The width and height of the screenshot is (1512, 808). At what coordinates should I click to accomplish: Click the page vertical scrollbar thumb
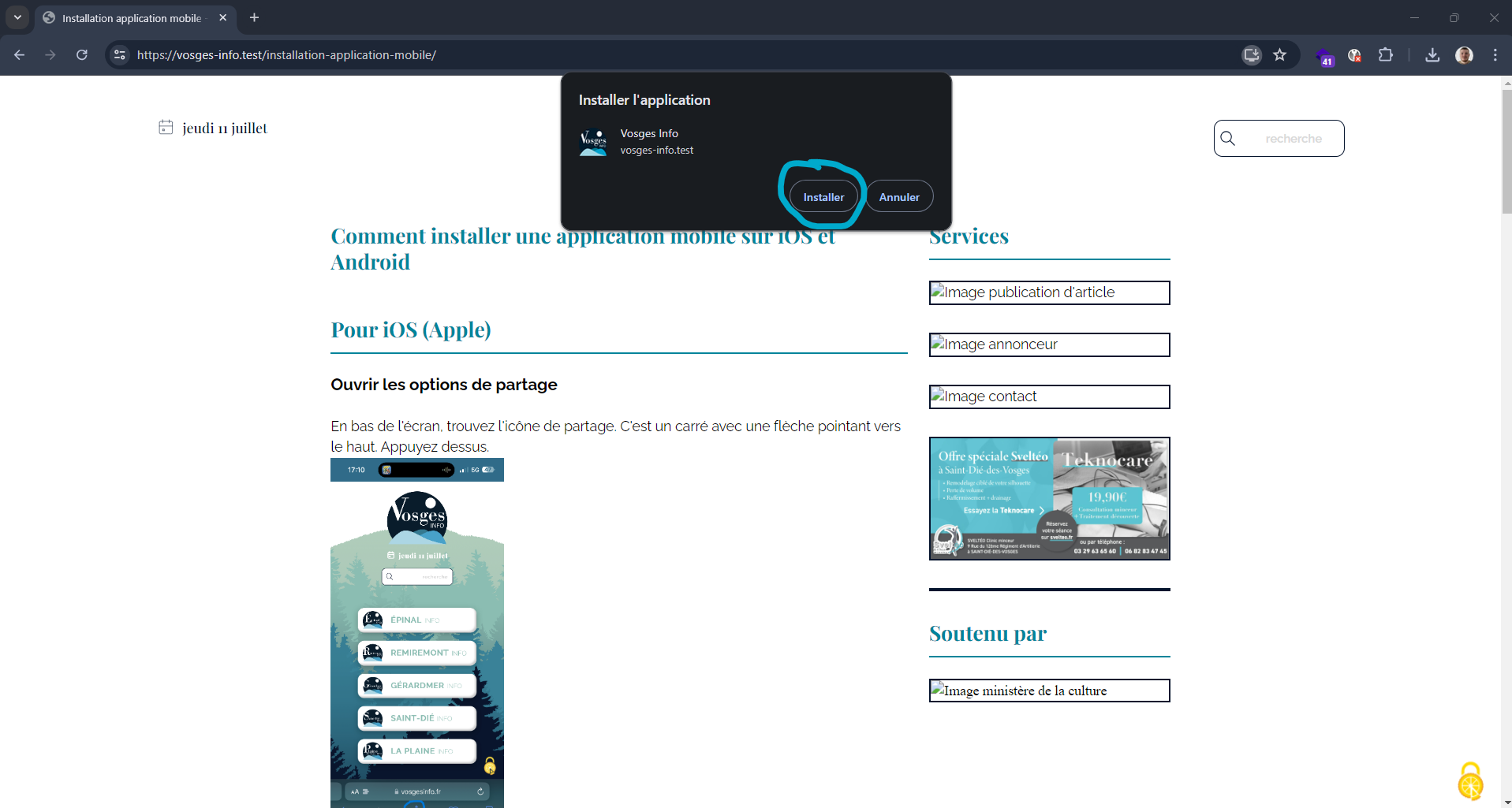[x=1506, y=150]
